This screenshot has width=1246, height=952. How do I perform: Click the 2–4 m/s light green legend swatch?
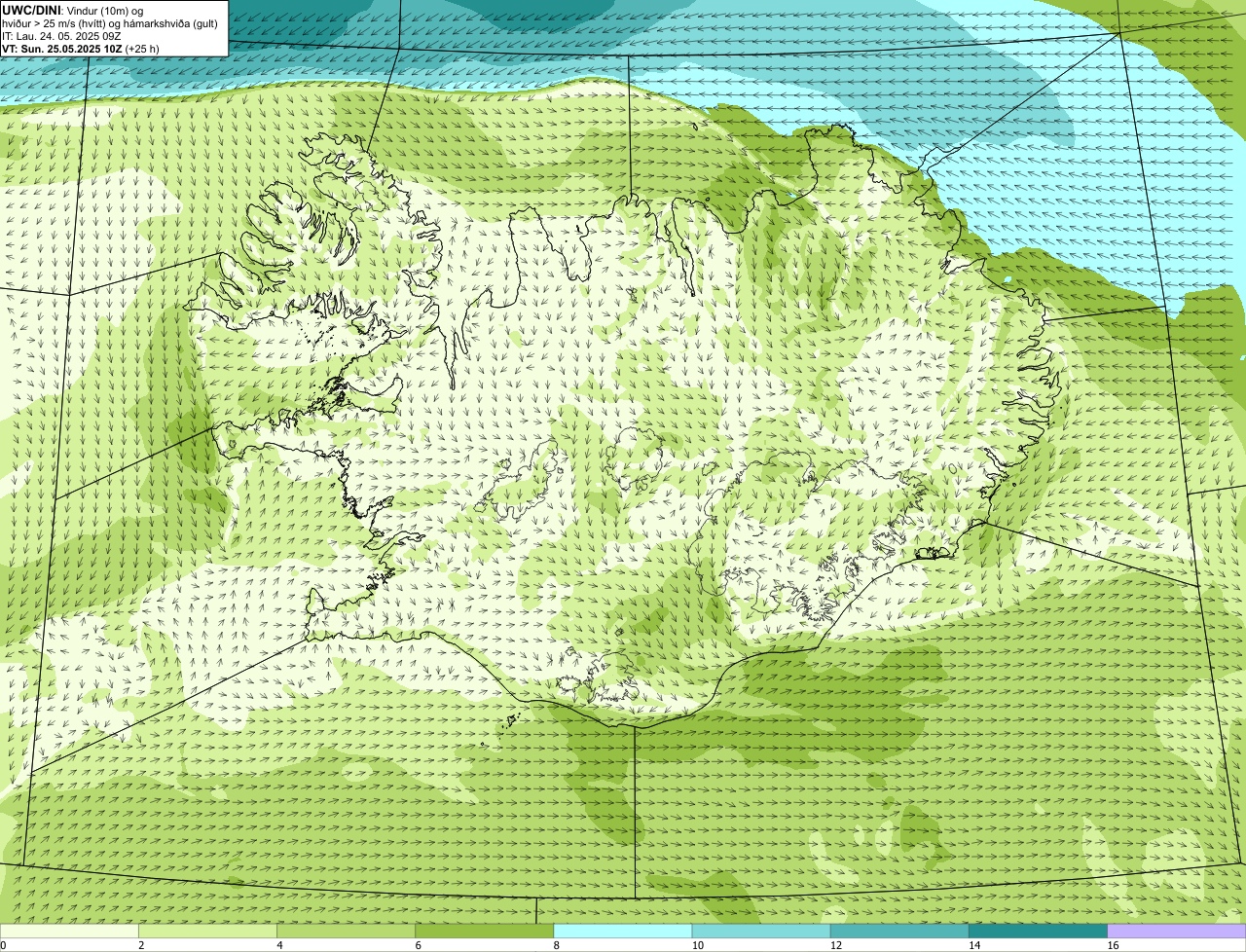click(207, 931)
